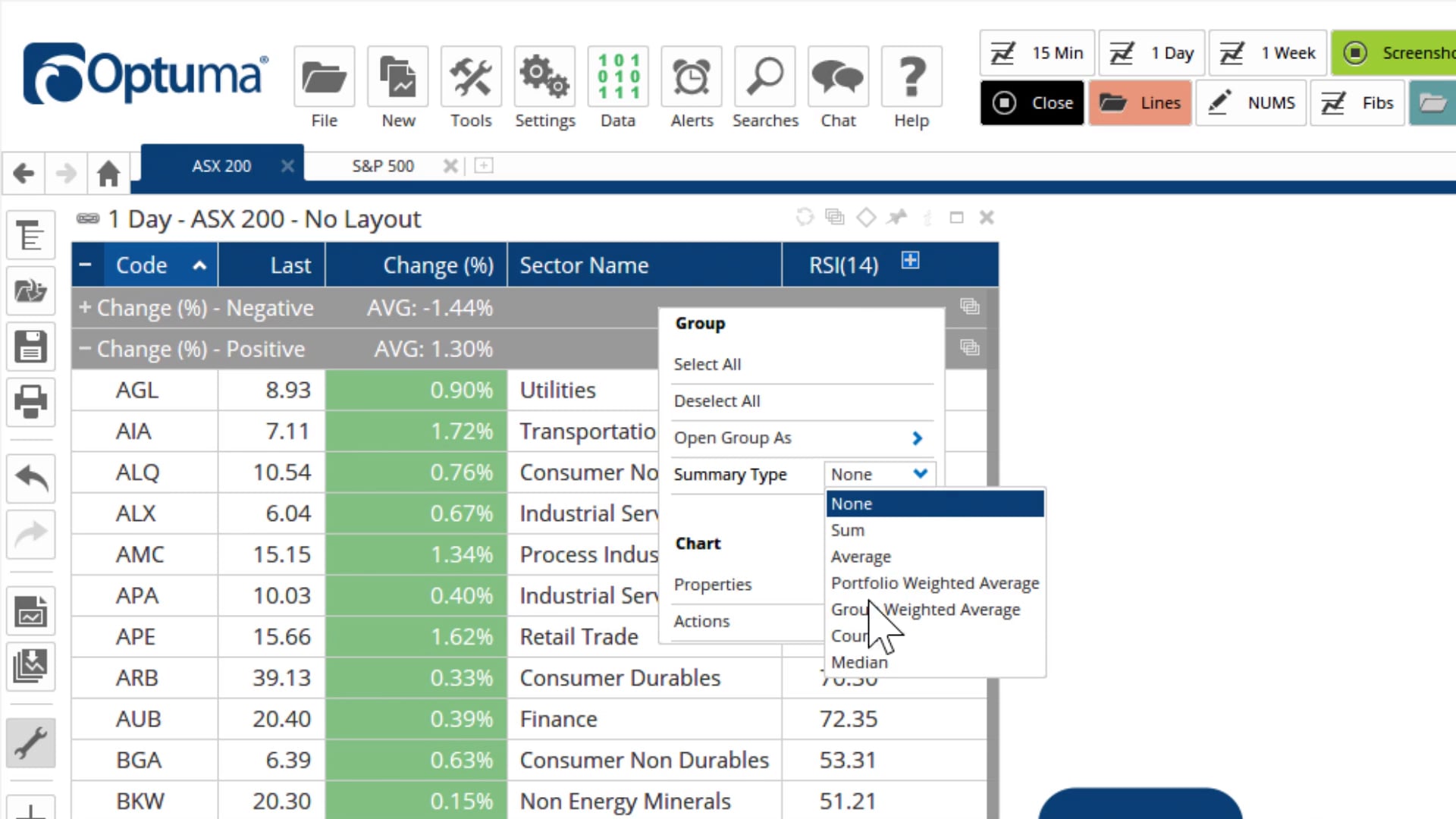Select None in summary type list
The height and width of the screenshot is (819, 1456).
click(x=935, y=504)
